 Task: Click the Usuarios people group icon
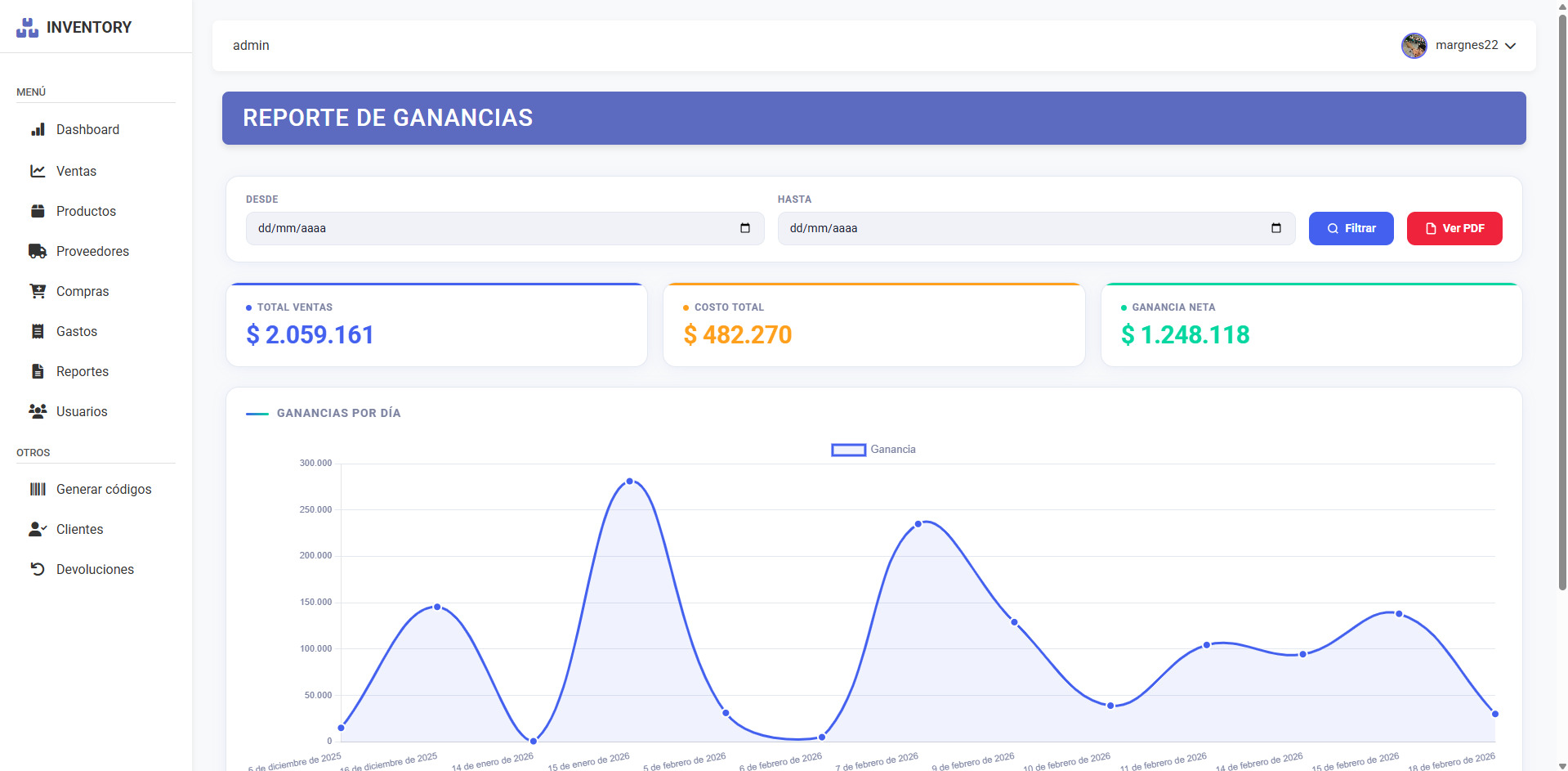pyautogui.click(x=38, y=411)
